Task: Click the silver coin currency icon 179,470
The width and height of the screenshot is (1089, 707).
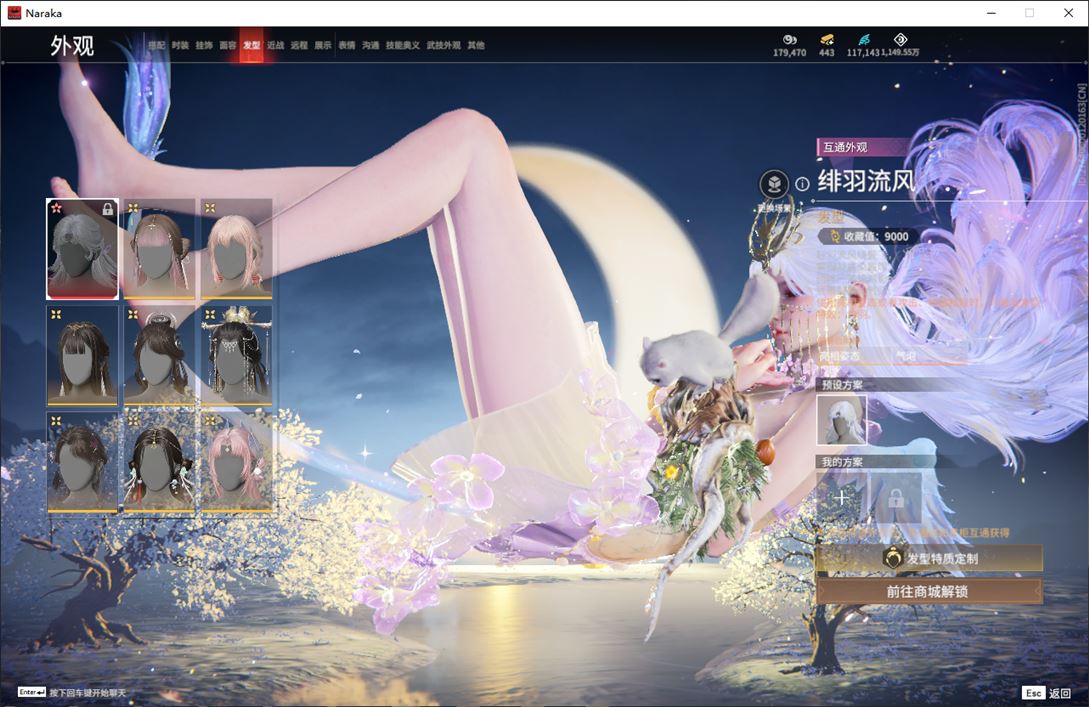Action: tap(790, 40)
